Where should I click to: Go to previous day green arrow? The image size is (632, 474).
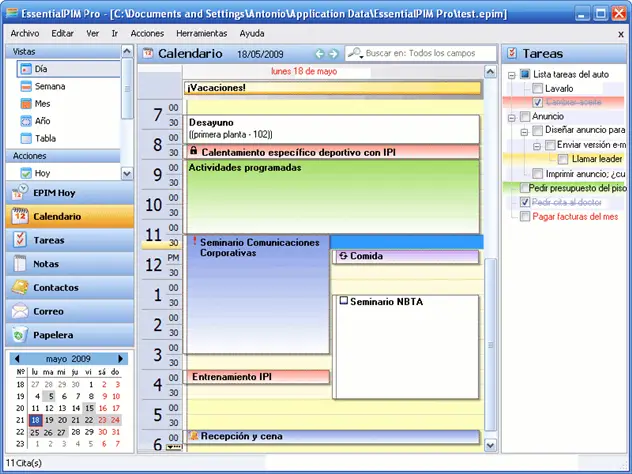tap(320, 54)
